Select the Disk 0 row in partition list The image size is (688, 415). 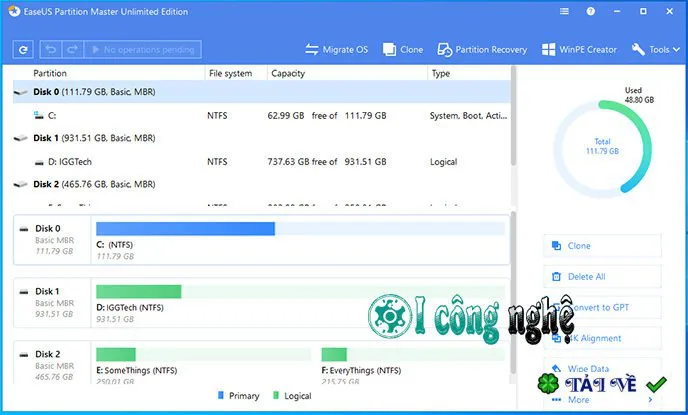[262, 92]
